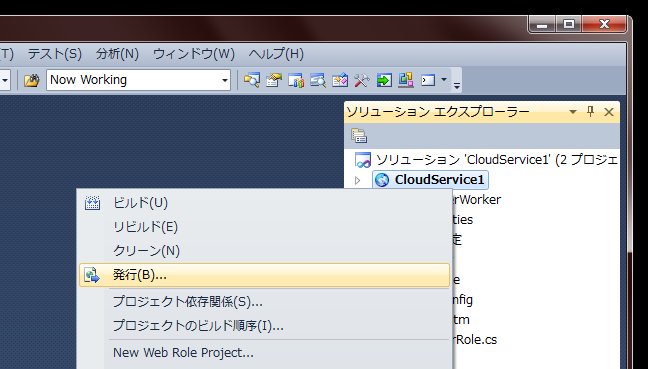Toggle auto hide pin on Solution Explorer
648x369 pixels.
tap(591, 111)
